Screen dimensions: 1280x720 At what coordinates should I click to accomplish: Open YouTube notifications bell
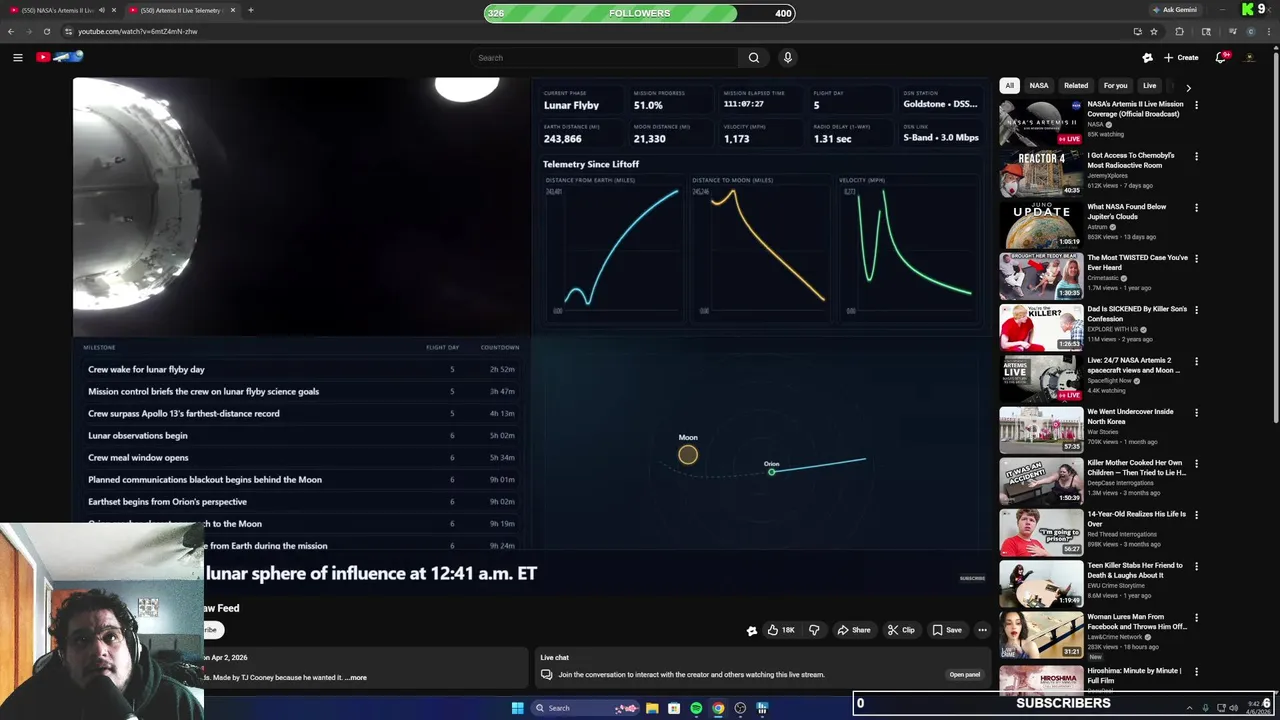coord(1221,57)
